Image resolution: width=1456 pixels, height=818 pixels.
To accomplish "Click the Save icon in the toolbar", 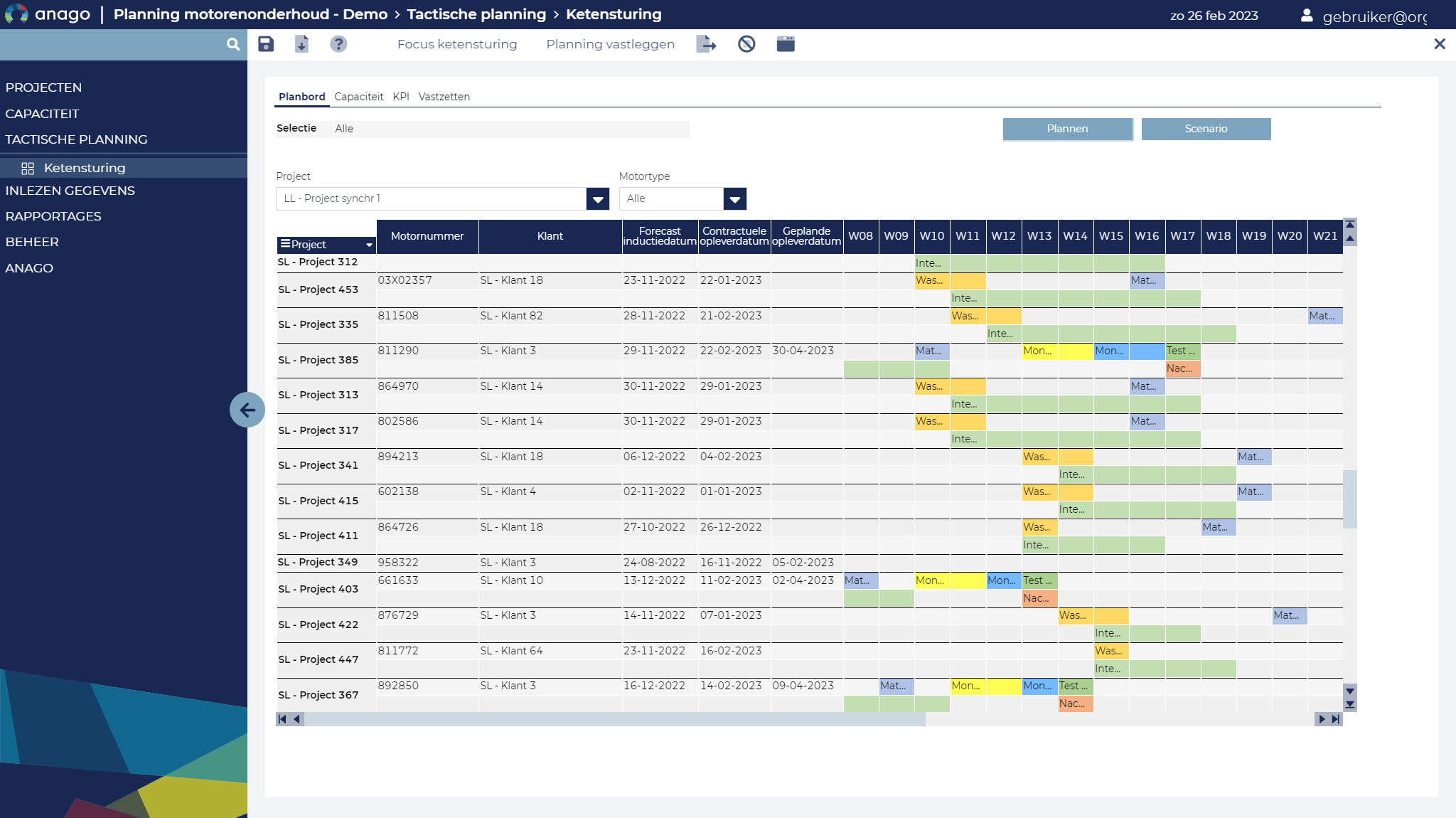I will (266, 43).
